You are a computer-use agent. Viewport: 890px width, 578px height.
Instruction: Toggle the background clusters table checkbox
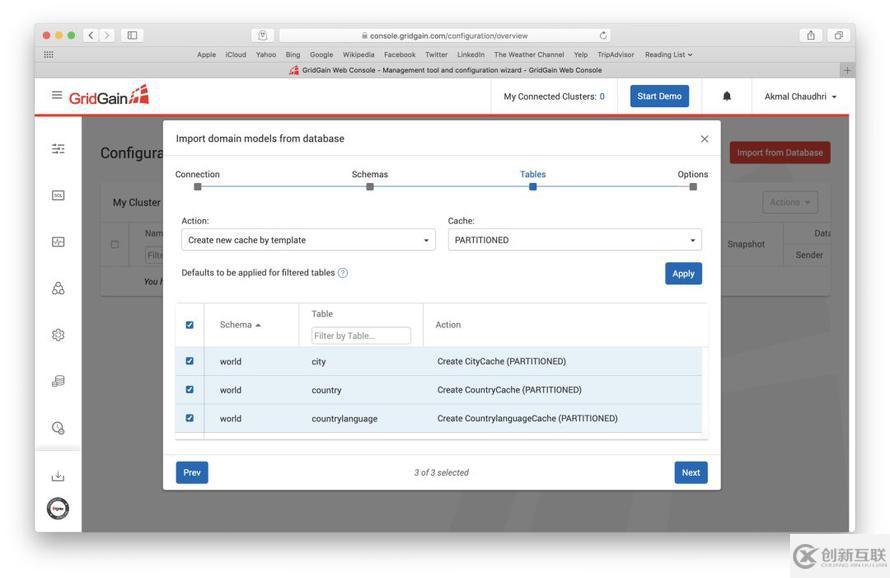click(115, 244)
